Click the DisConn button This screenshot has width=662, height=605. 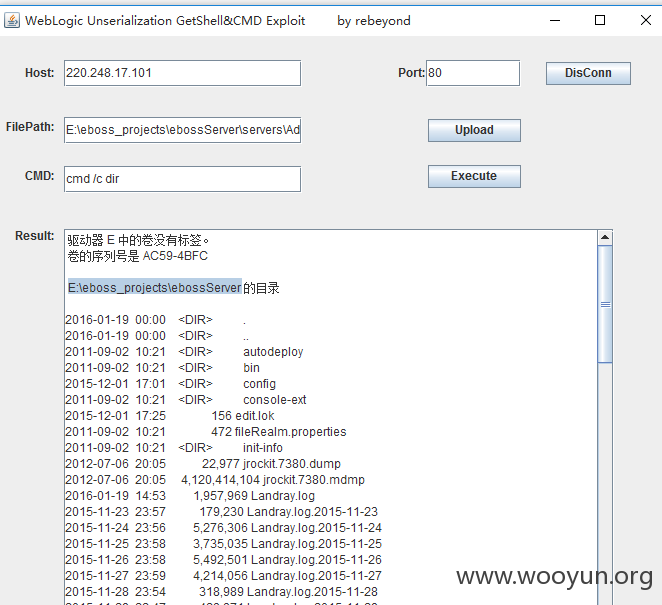tap(588, 73)
